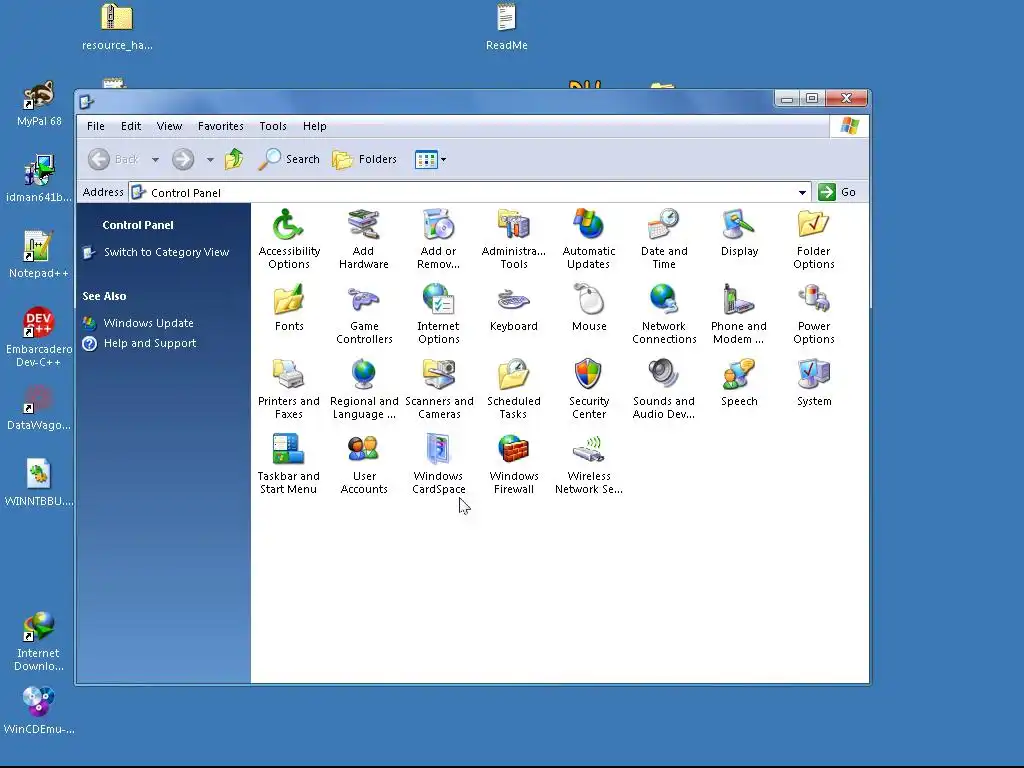
Task: Click the Go button
Action: coord(838,192)
